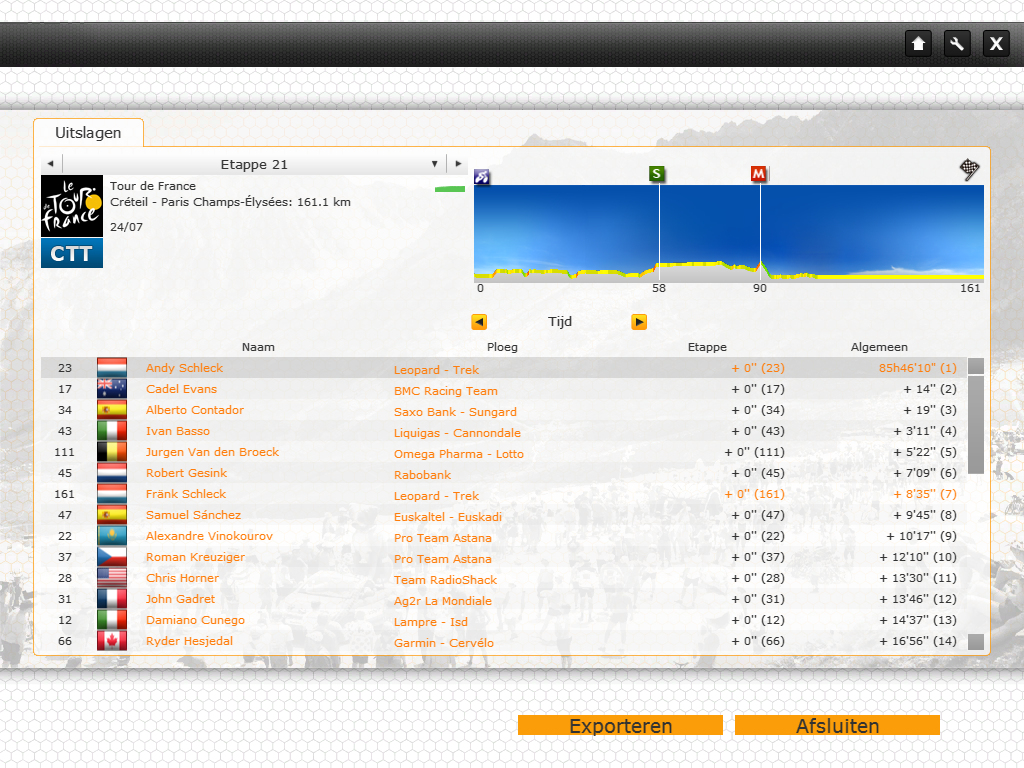Switch to next classification after Tijd

click(639, 322)
